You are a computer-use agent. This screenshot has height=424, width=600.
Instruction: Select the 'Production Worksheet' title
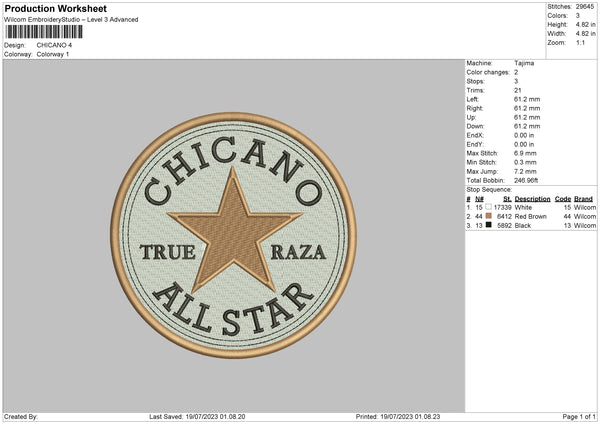pos(55,8)
